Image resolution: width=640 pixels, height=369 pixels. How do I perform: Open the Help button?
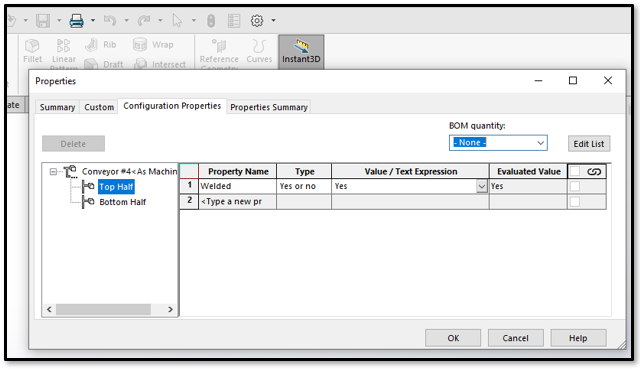pyautogui.click(x=578, y=338)
